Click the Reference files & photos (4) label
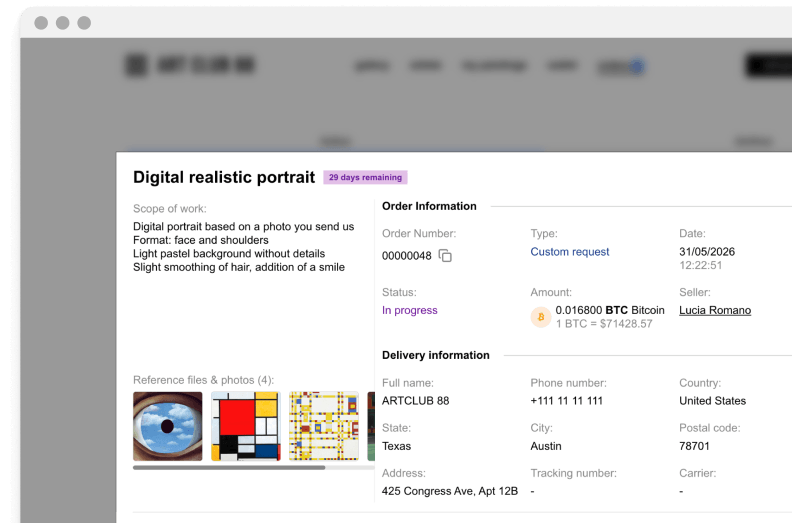 tap(204, 380)
